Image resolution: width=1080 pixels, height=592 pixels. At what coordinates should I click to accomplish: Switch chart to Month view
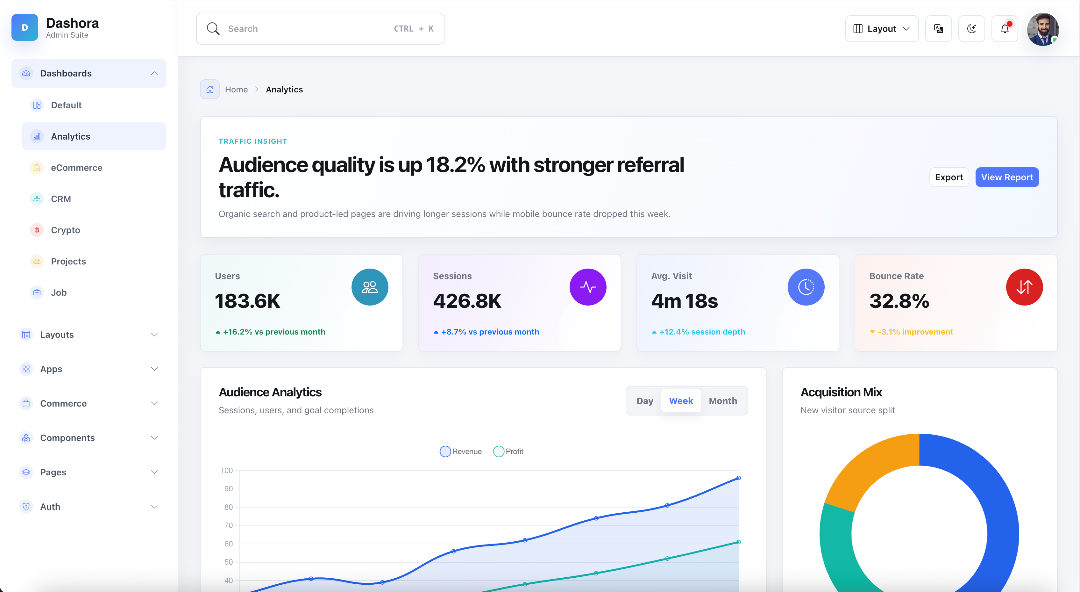click(723, 401)
